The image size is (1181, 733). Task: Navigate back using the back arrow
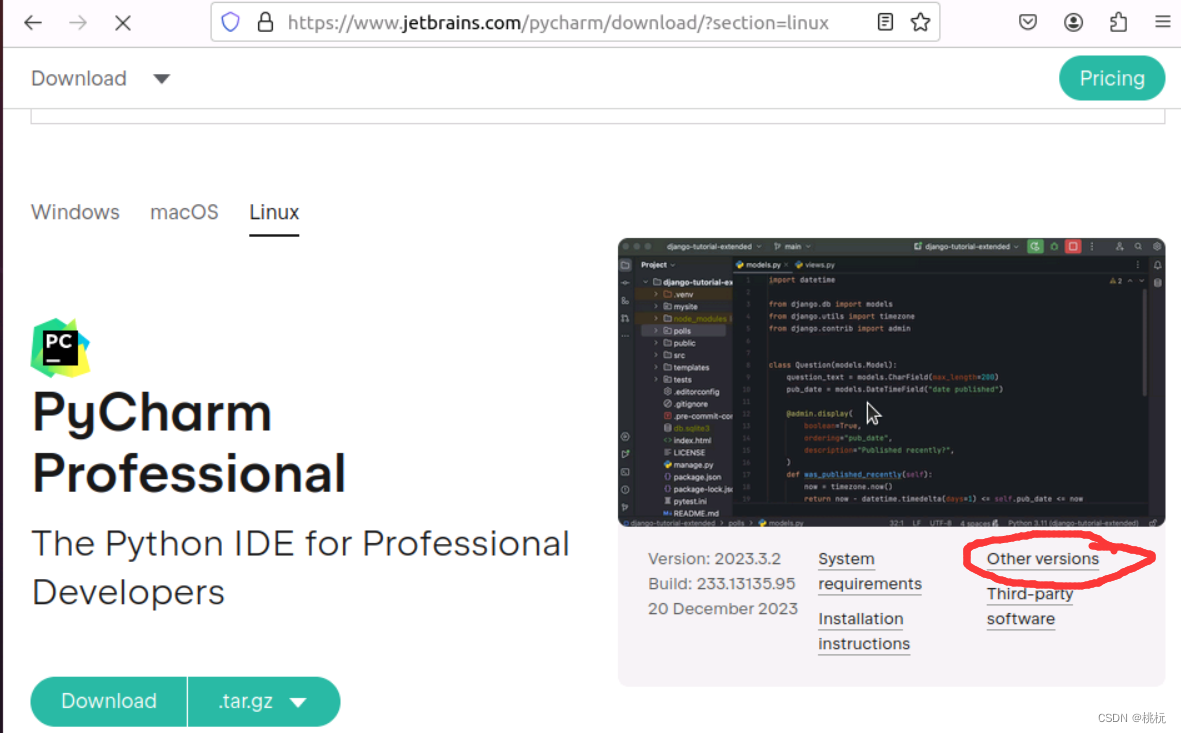coord(33,21)
